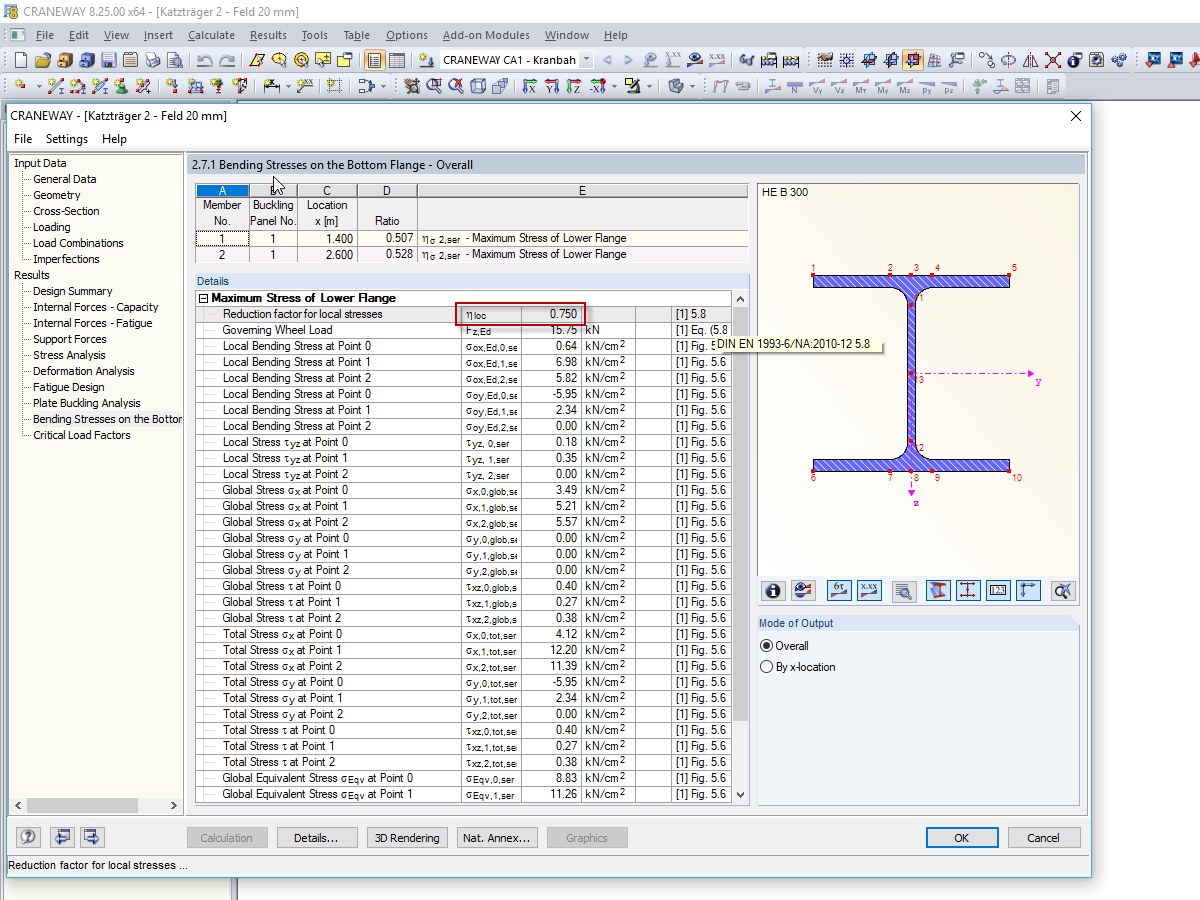The width and height of the screenshot is (1200, 900).
Task: Click the zoom reset magnifier icon
Action: point(1063,591)
